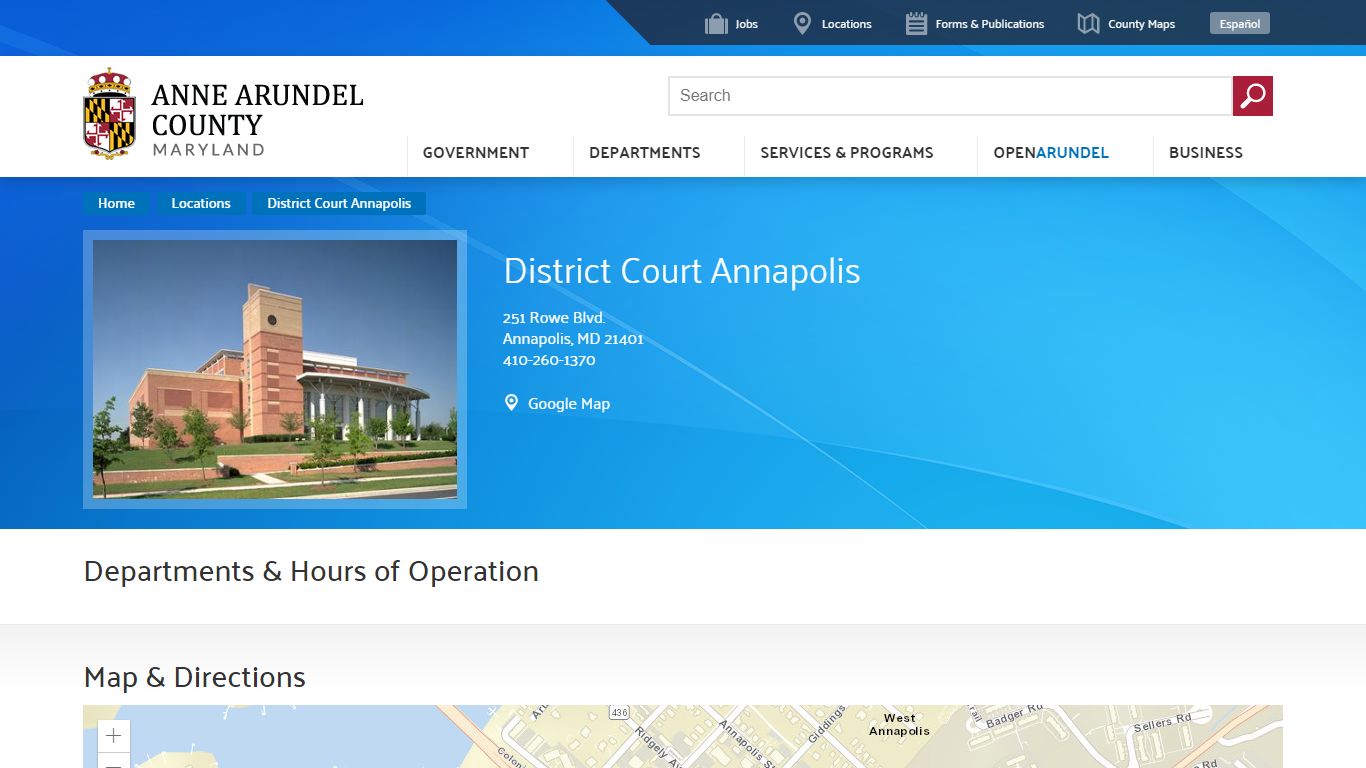Click the District Court Annapolis heading
Image resolution: width=1366 pixels, height=768 pixels.
click(682, 271)
